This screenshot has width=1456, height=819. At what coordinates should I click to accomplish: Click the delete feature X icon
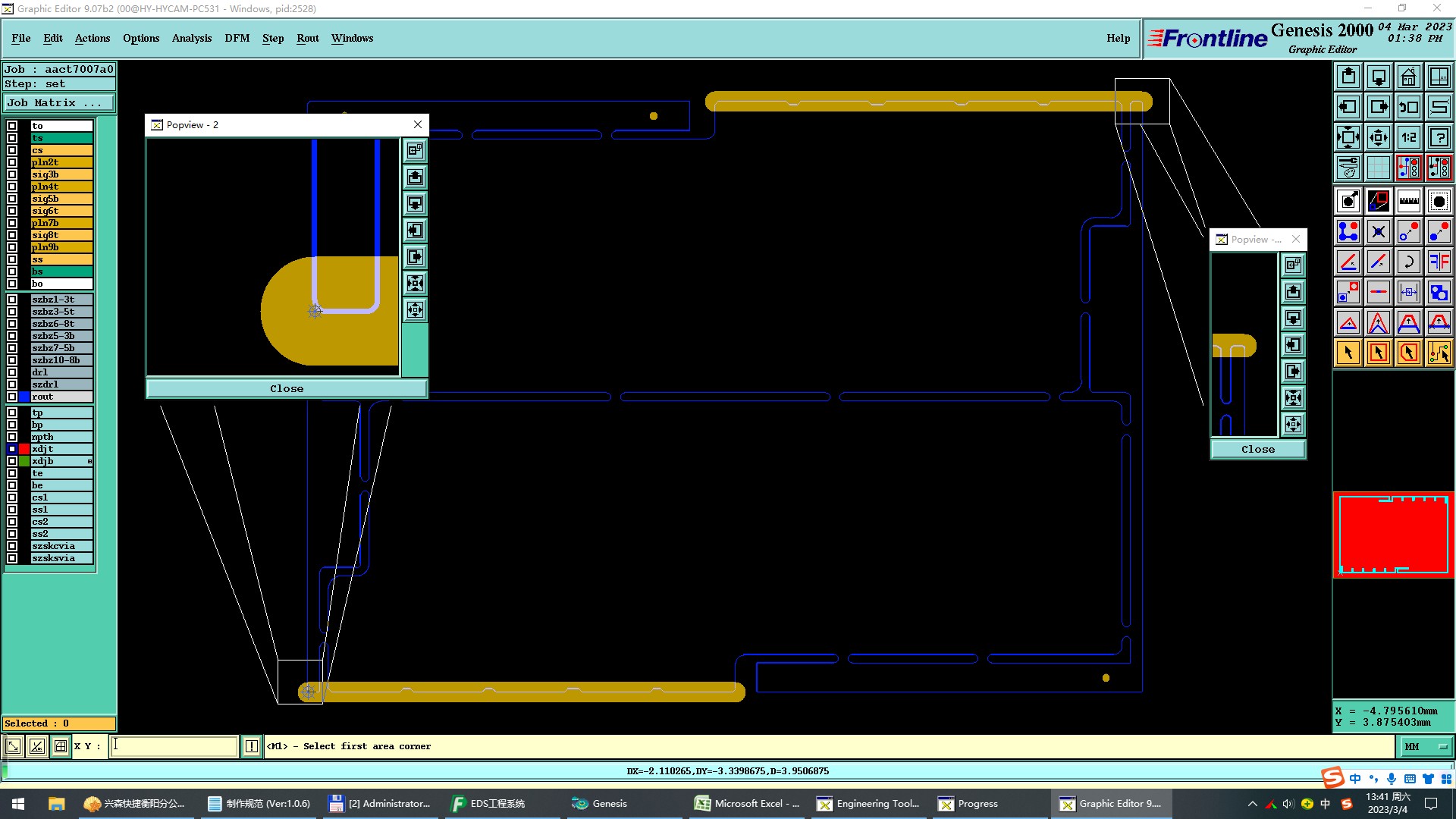pyautogui.click(x=1378, y=231)
